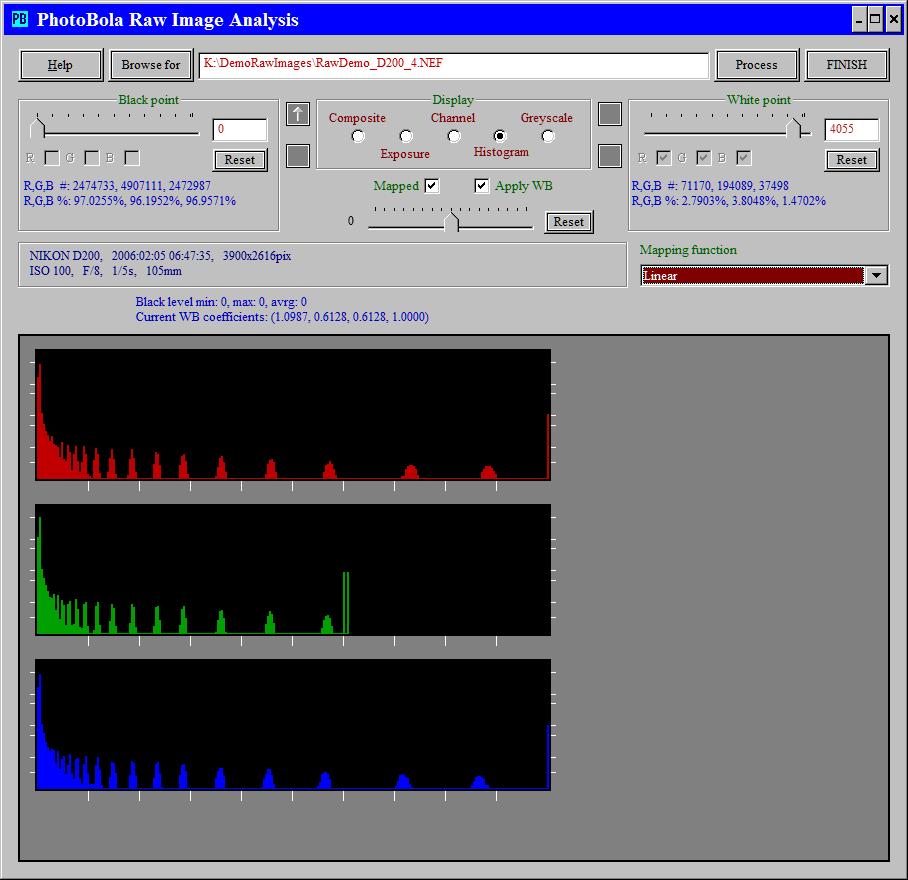The image size is (908, 880).
Task: Select the Composite display radio button
Action: coord(358,136)
